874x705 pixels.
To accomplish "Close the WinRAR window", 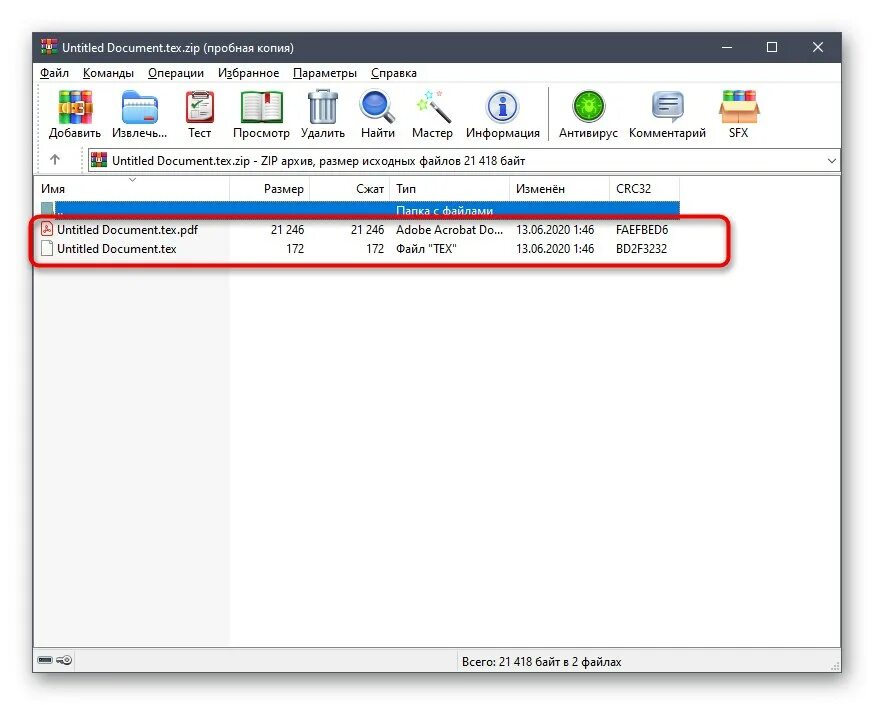I will [x=818, y=47].
